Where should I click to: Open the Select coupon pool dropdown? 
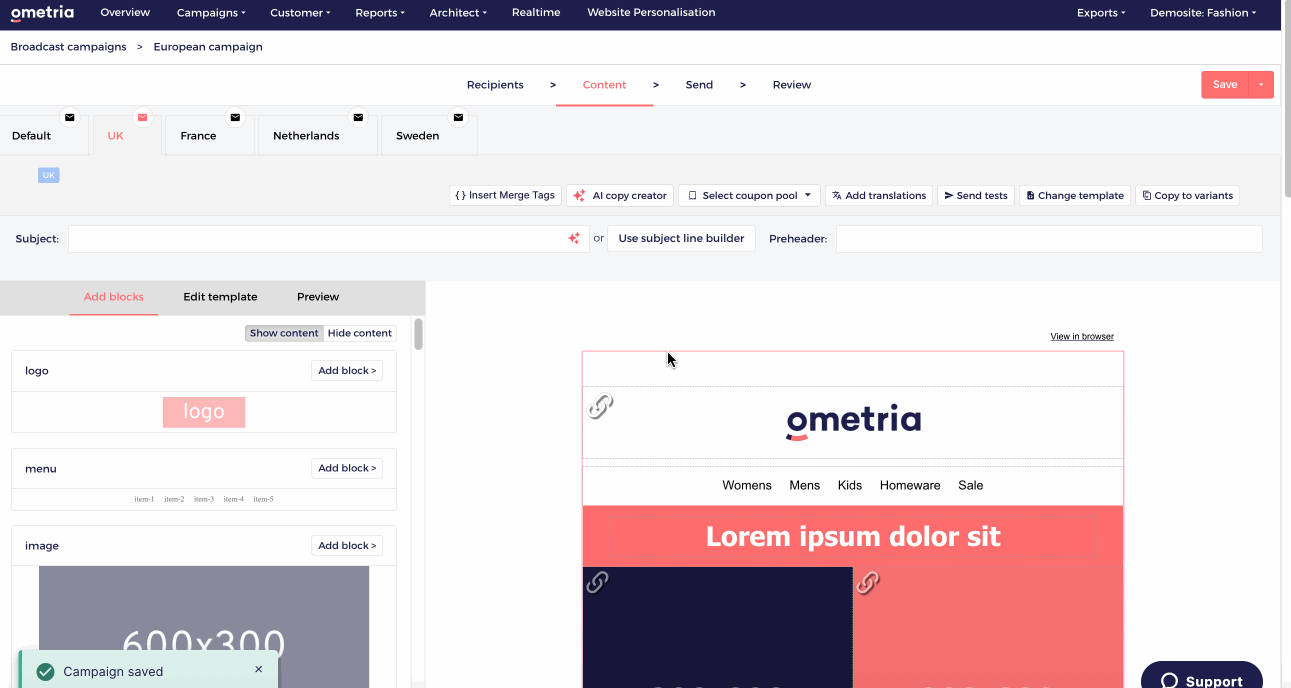(x=748, y=195)
